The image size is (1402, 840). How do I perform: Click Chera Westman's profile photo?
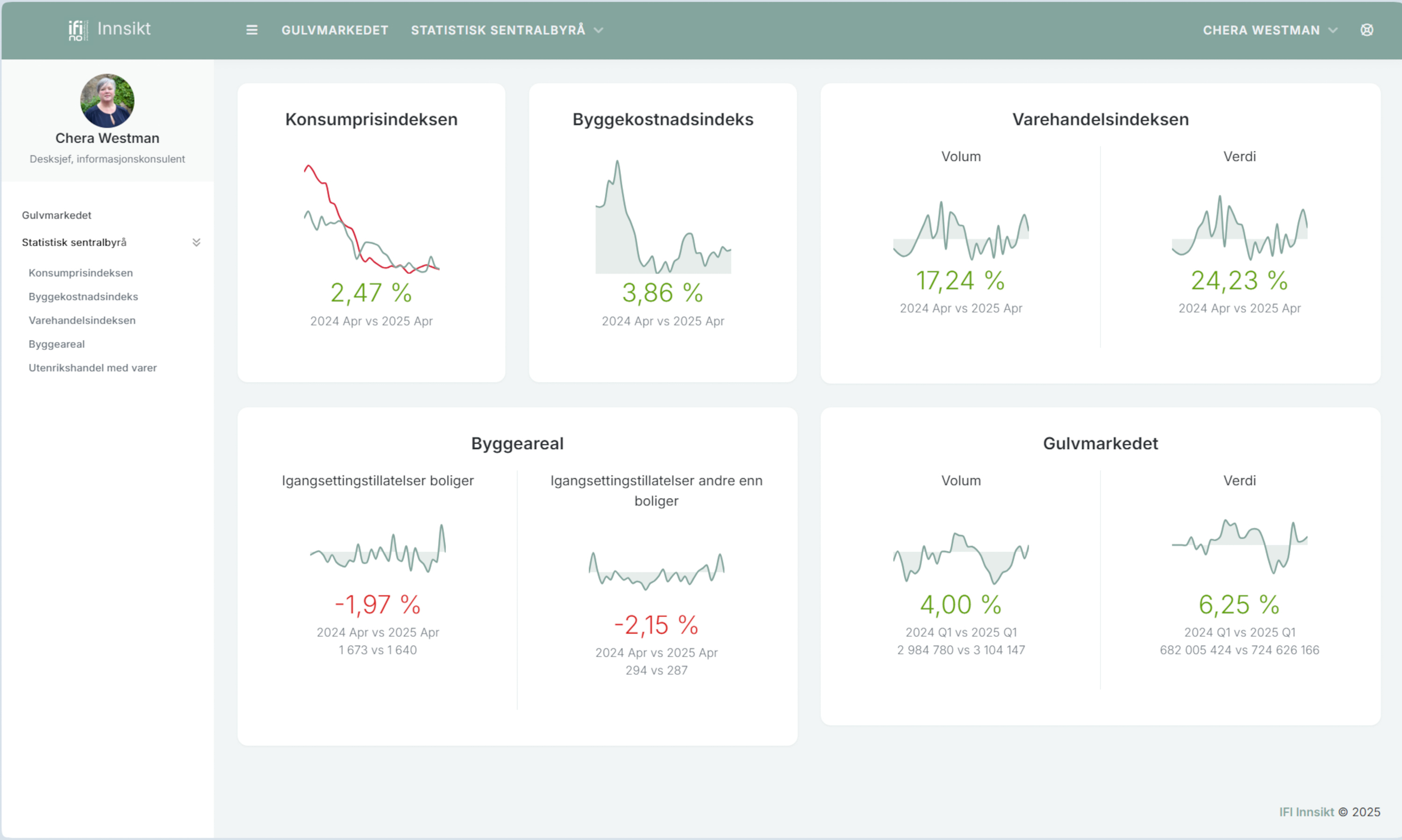[x=107, y=100]
